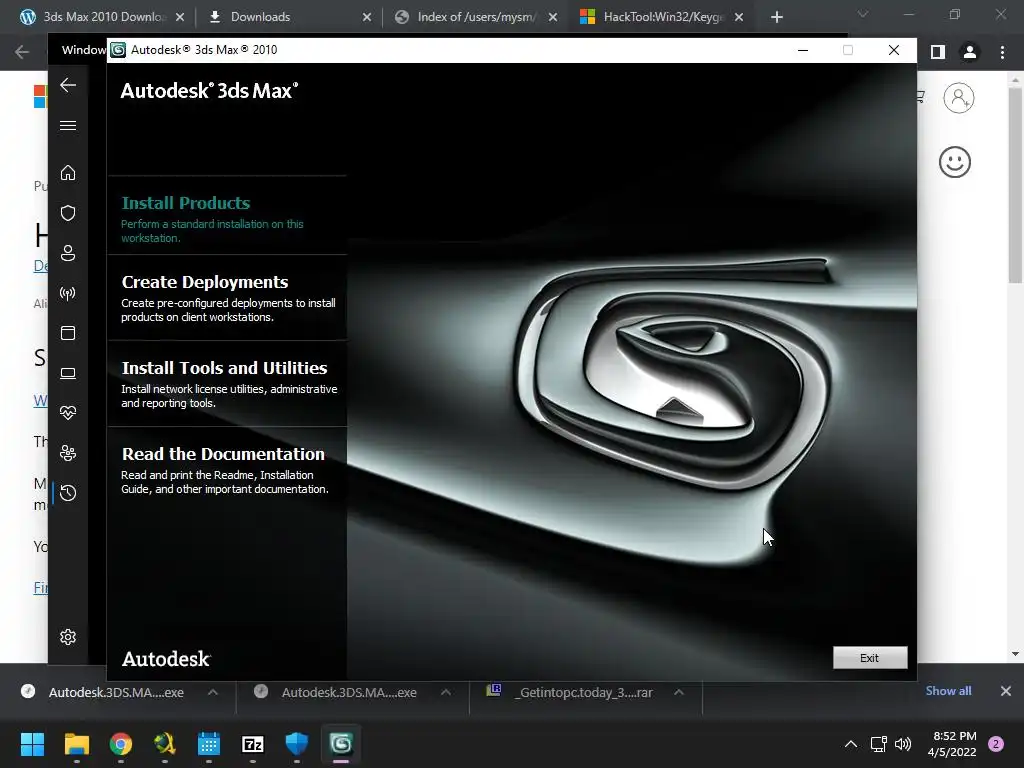Open Device security laptop icon

(x=68, y=373)
